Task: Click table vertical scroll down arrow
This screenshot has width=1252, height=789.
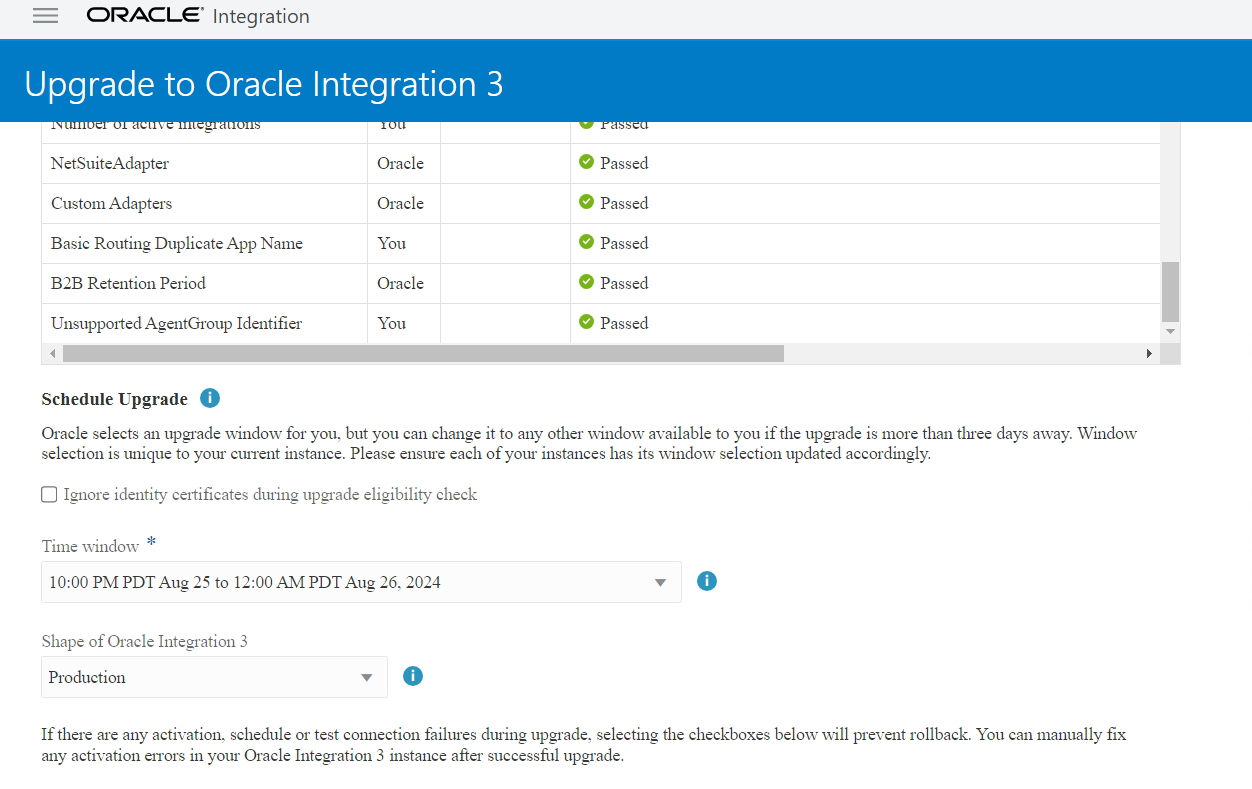Action: click(1170, 331)
